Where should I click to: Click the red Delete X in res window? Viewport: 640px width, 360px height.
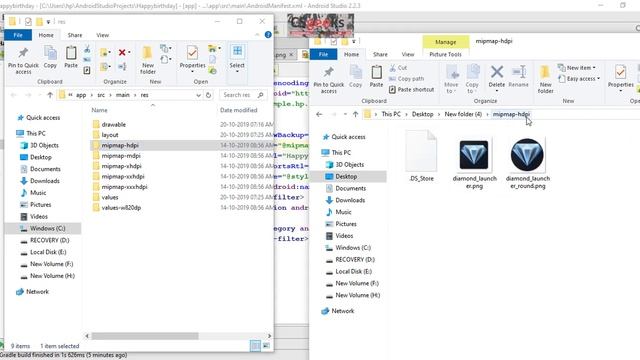pyautogui.click(x=122, y=52)
